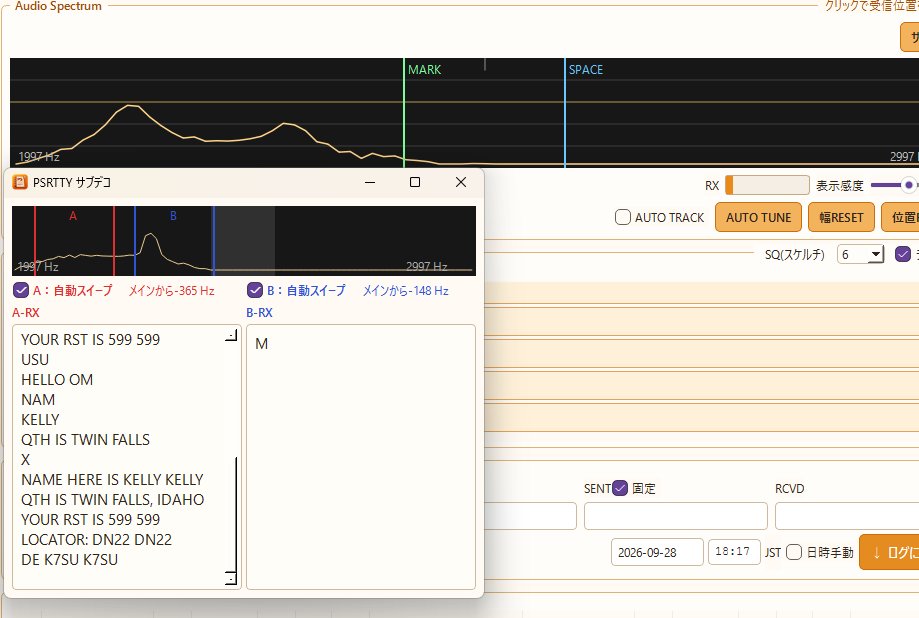Close the PSRTTY サブデコ window

pos(461,182)
